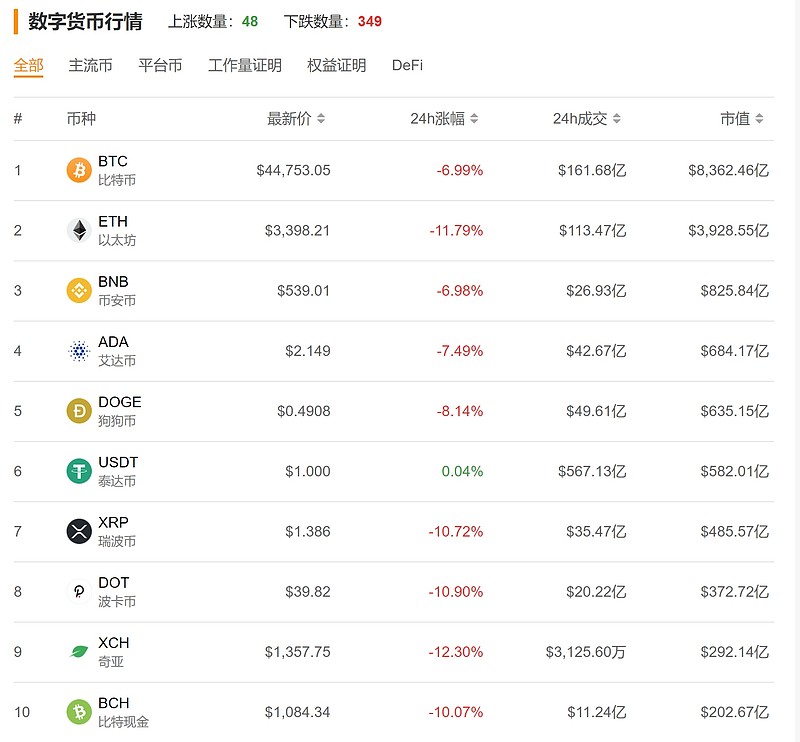This screenshot has height=742, width=800.
Task: Click the 数字货币行情 page title
Action: tap(85, 21)
